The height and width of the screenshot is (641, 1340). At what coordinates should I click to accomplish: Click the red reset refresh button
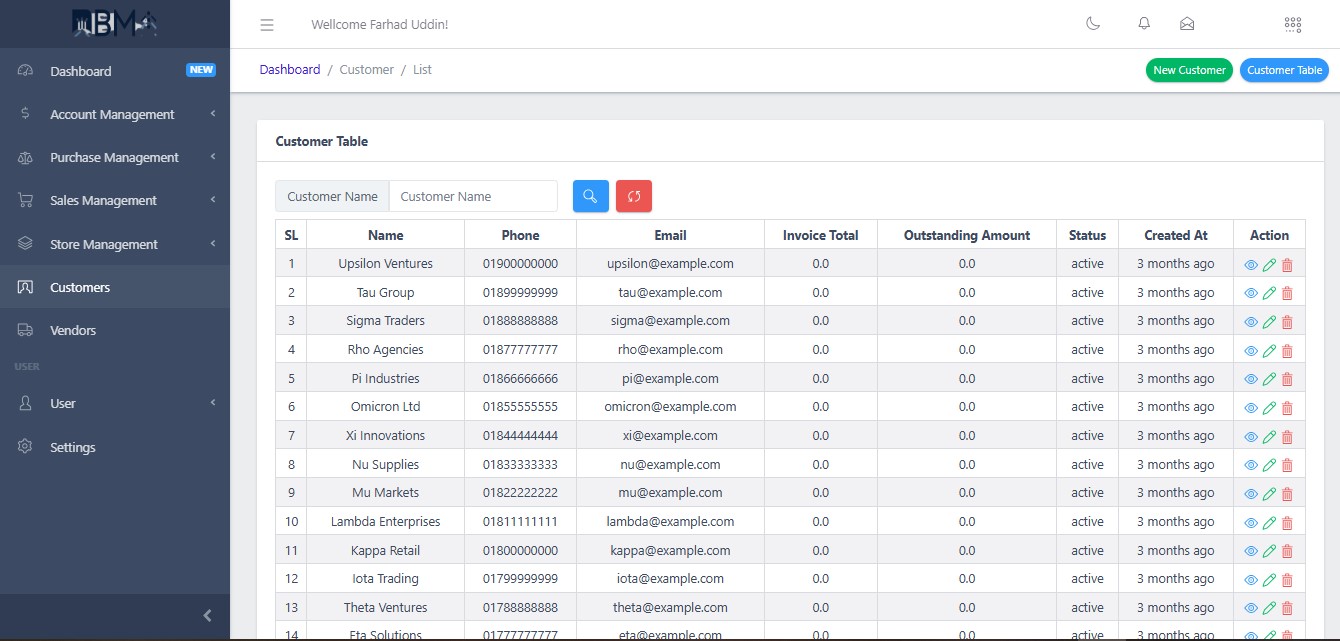pyautogui.click(x=634, y=196)
